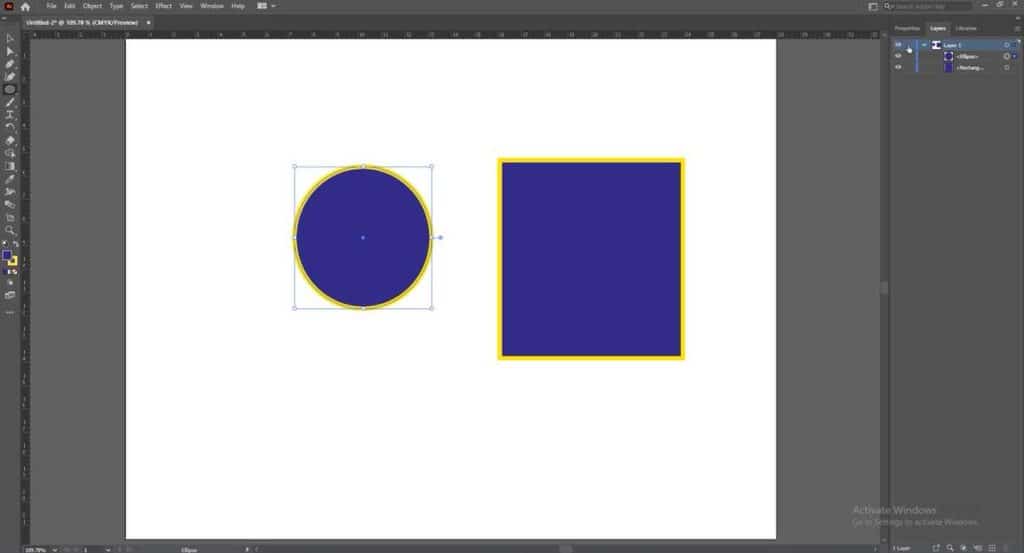This screenshot has width=1024, height=553.
Task: Hide the Rectangle sublayer eye icon
Action: click(x=898, y=67)
